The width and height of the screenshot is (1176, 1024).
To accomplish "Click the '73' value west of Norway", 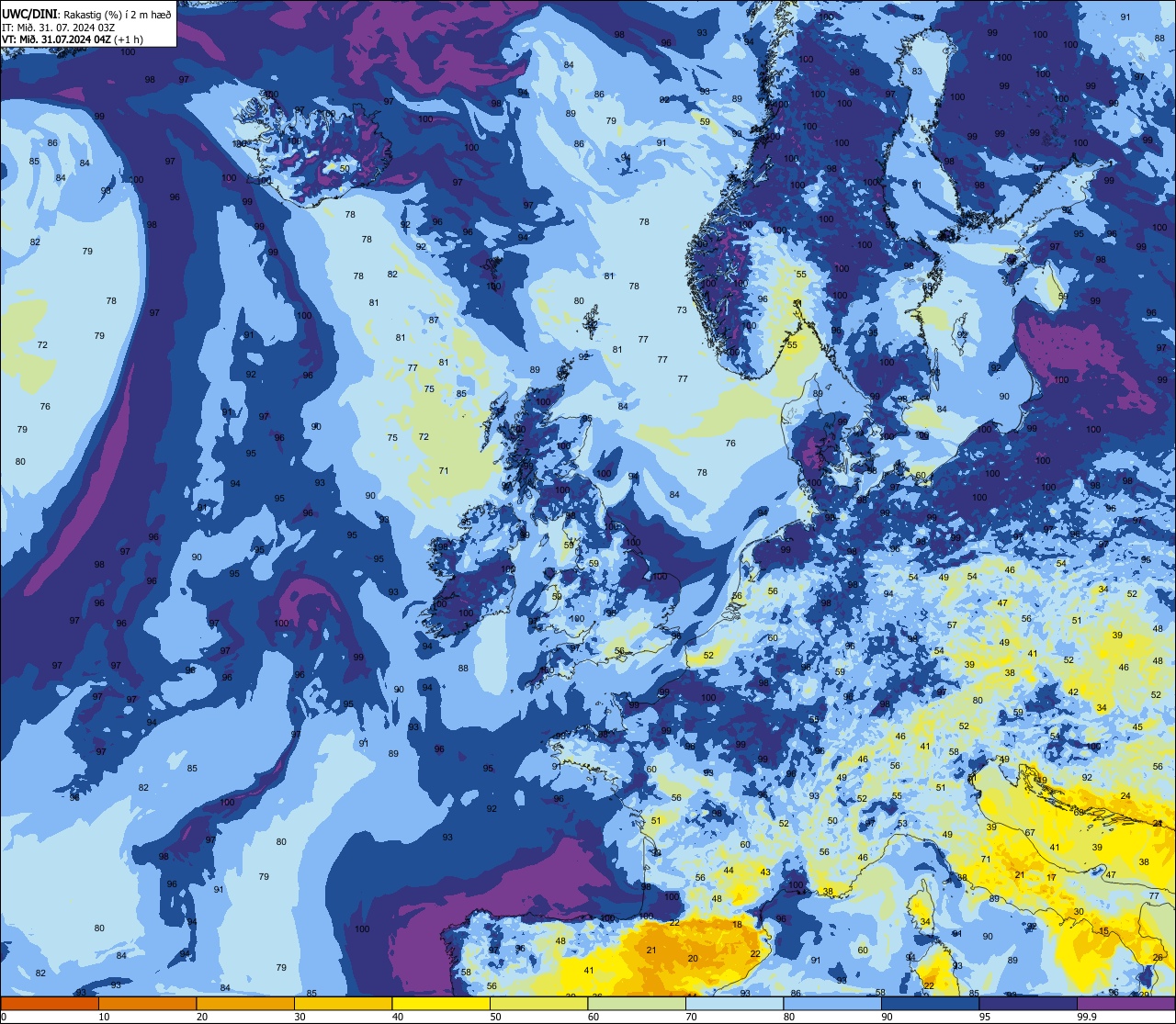I will 682,310.
